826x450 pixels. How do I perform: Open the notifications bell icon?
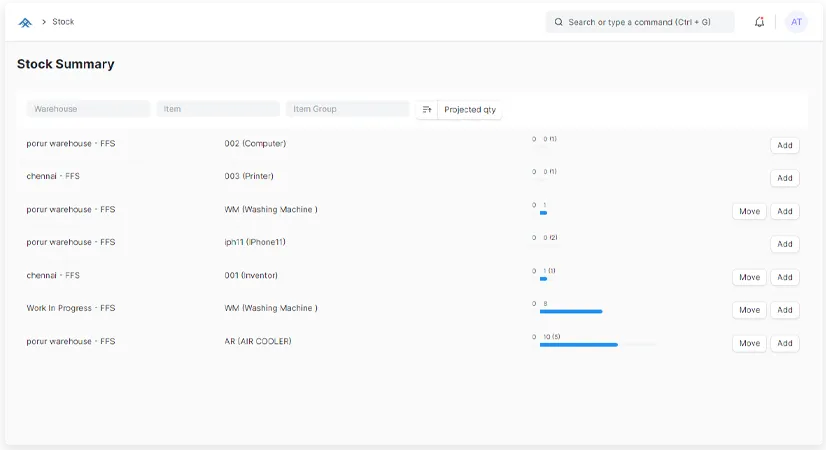click(759, 22)
